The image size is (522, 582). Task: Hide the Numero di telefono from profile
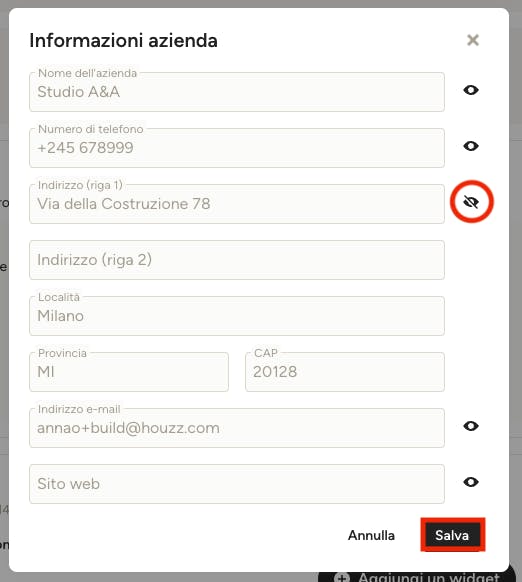pos(471,146)
